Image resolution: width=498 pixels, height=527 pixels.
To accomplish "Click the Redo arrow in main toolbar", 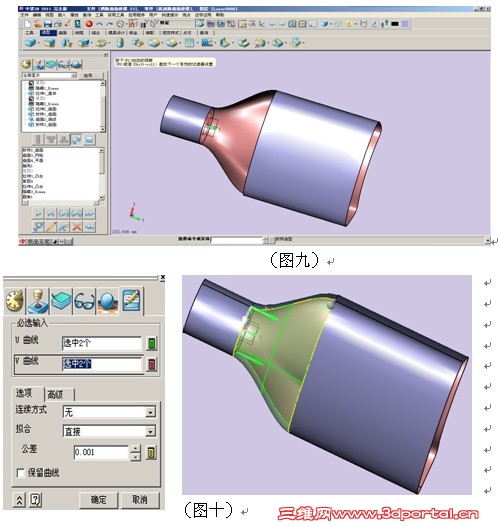I will click(110, 24).
